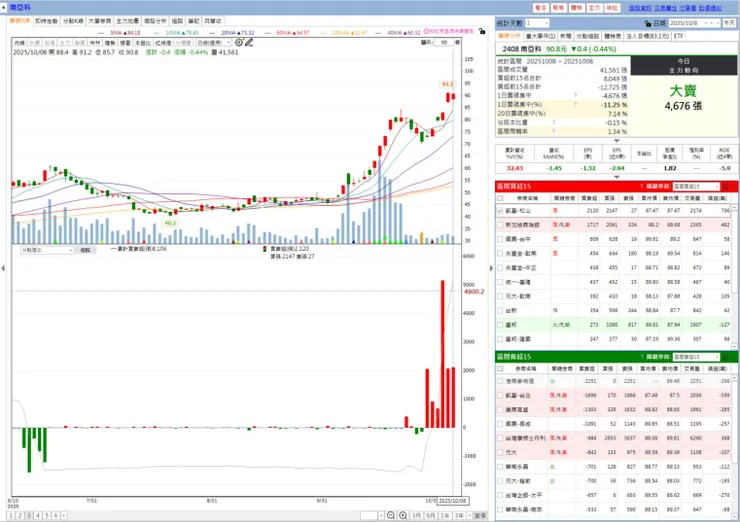Zoom out with the minus magnifier

[391, 515]
